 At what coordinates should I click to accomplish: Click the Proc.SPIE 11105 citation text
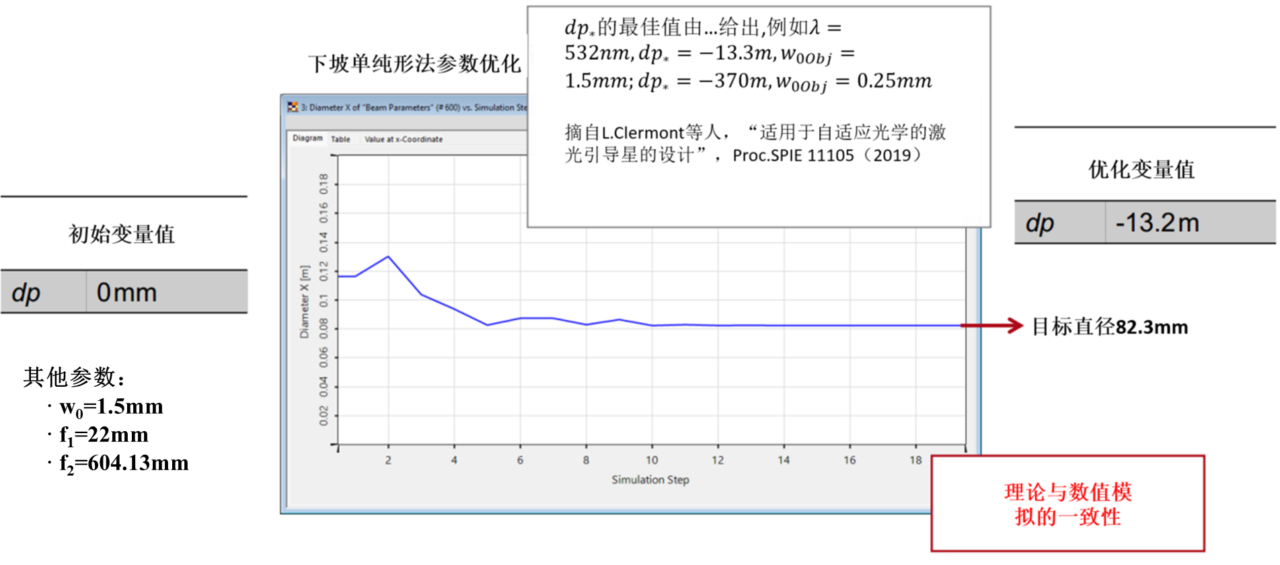[757, 144]
